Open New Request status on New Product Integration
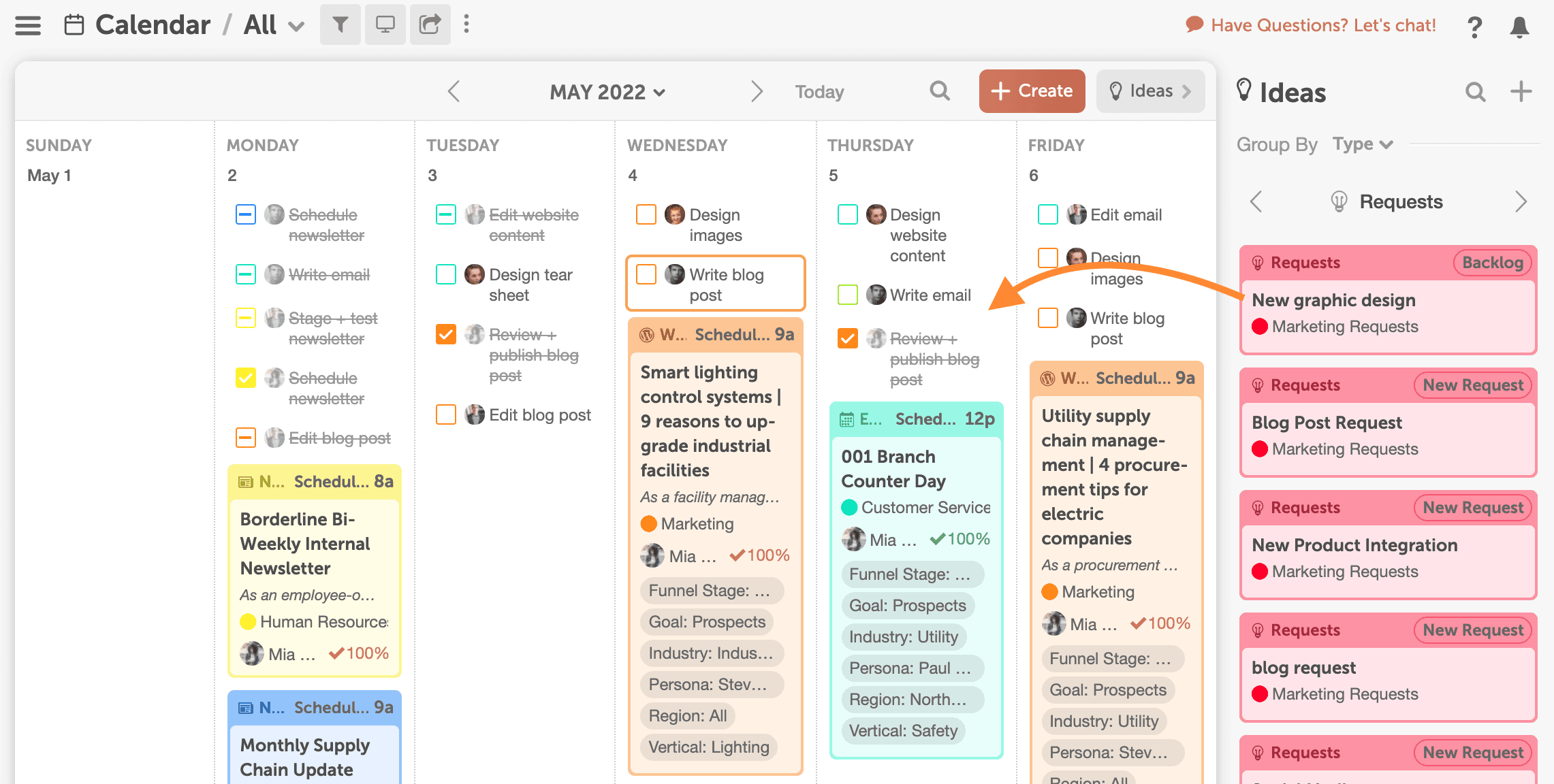The width and height of the screenshot is (1554, 784). [x=1473, y=508]
